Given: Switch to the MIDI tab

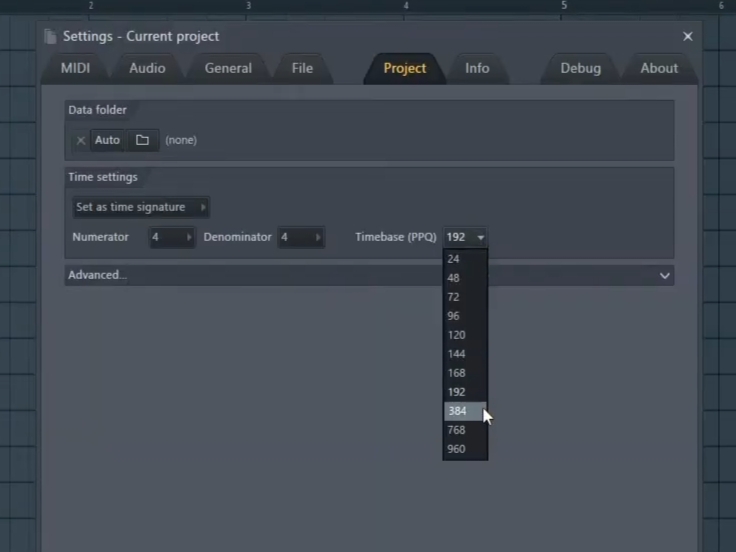Looking at the screenshot, I should pos(75,68).
